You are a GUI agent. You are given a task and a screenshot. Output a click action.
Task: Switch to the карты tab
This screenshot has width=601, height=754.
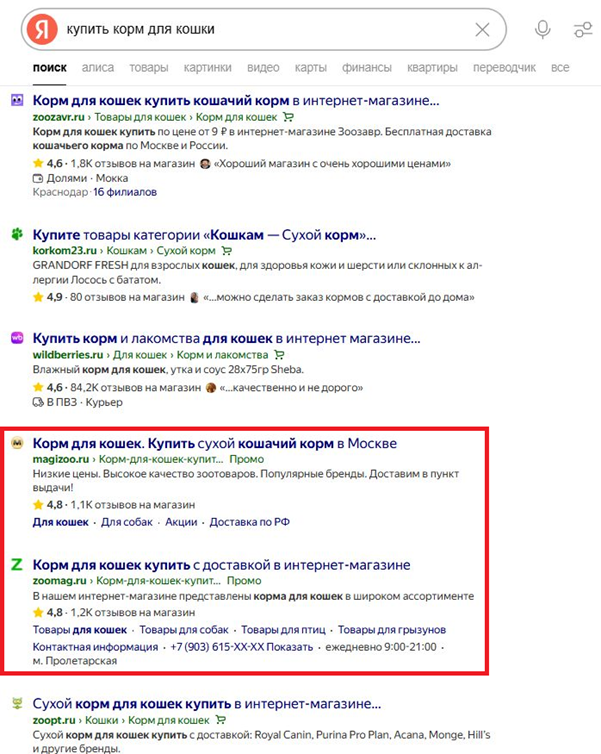coord(311,68)
